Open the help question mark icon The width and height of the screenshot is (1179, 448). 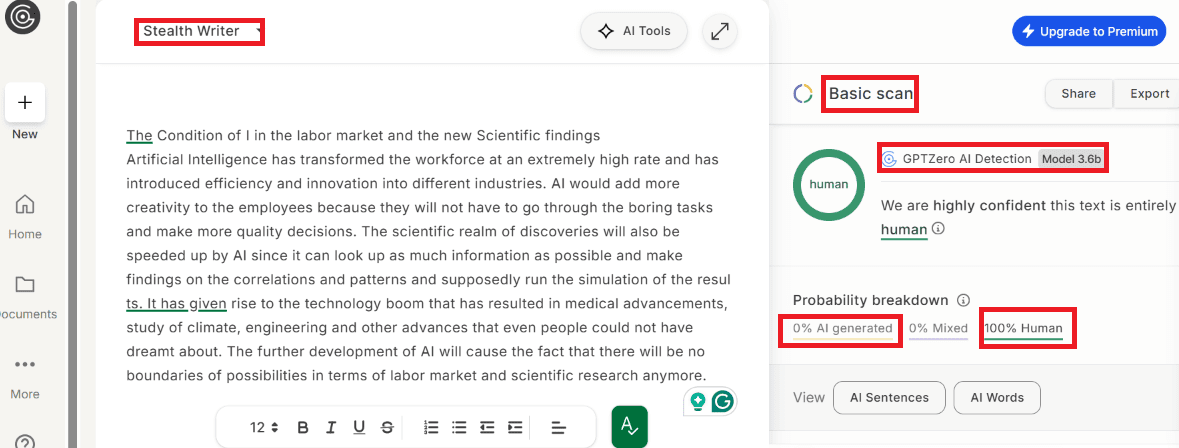[25, 443]
